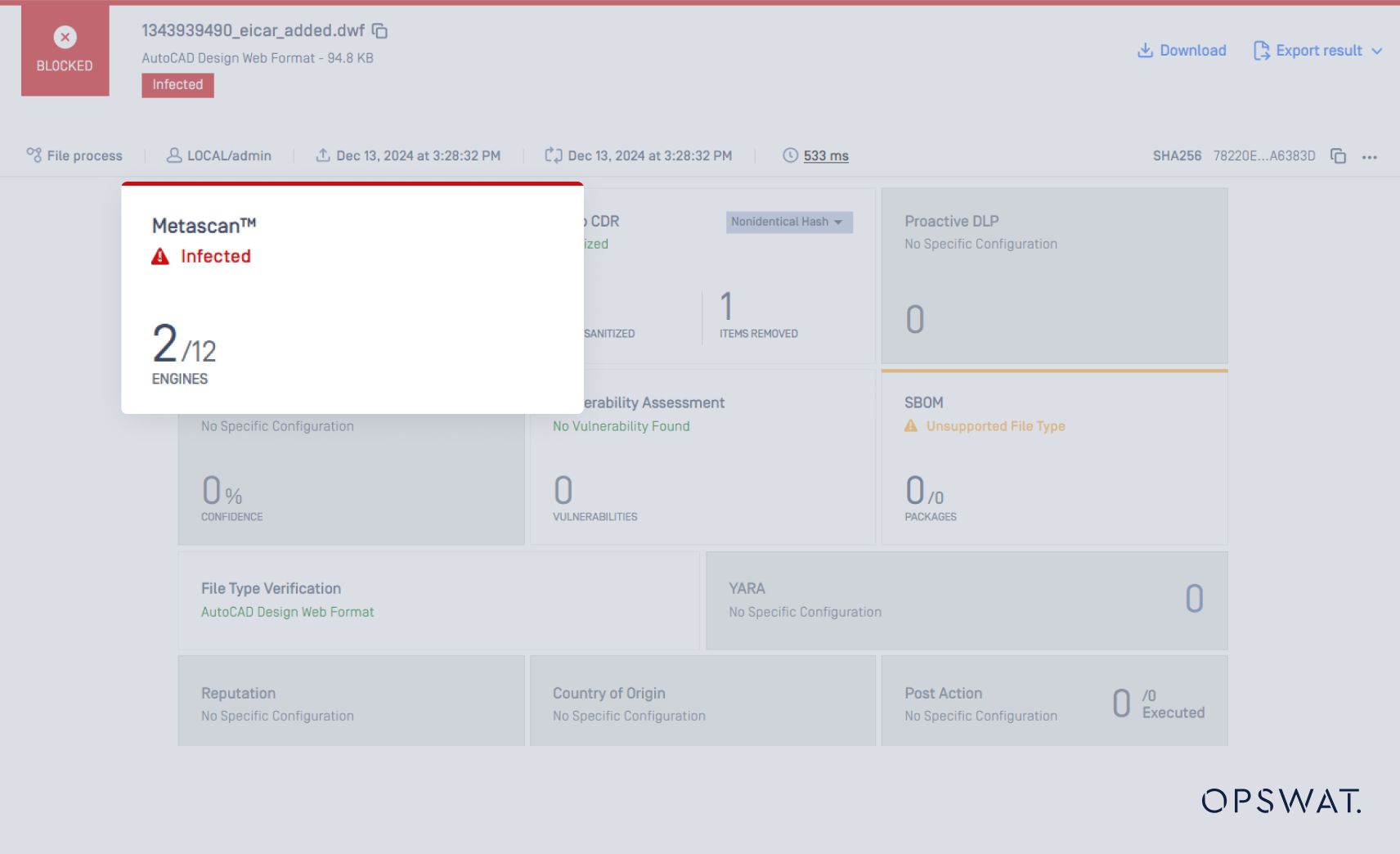
Task: Click the Infected badge under the file name
Action: pyautogui.click(x=177, y=84)
